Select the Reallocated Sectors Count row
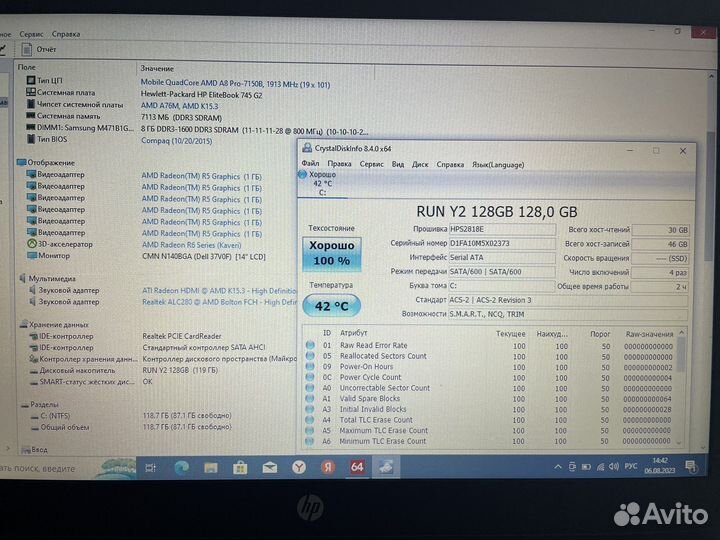The image size is (720, 540). [490, 356]
